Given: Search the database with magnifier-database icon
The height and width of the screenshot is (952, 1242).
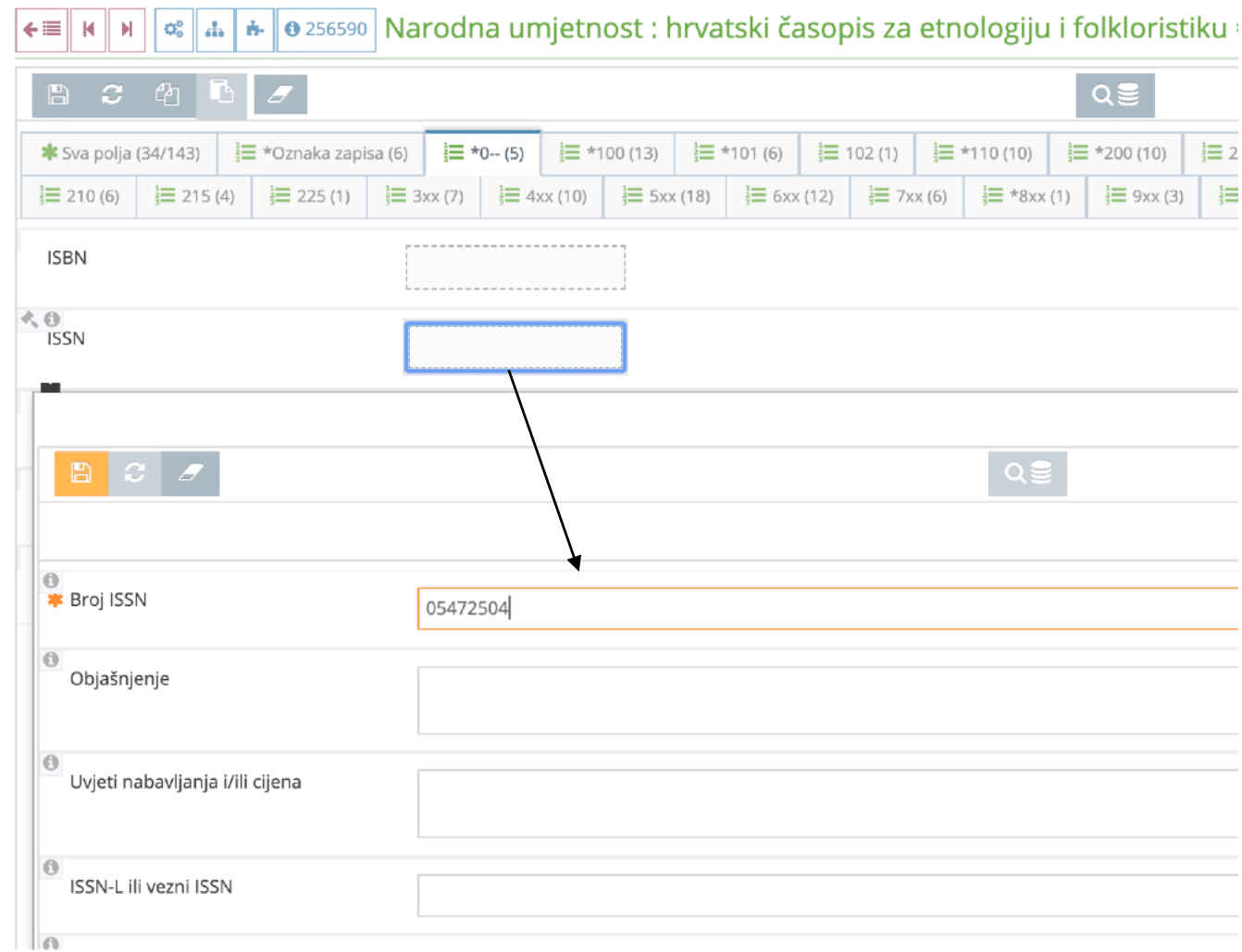Looking at the screenshot, I should (x=1116, y=94).
